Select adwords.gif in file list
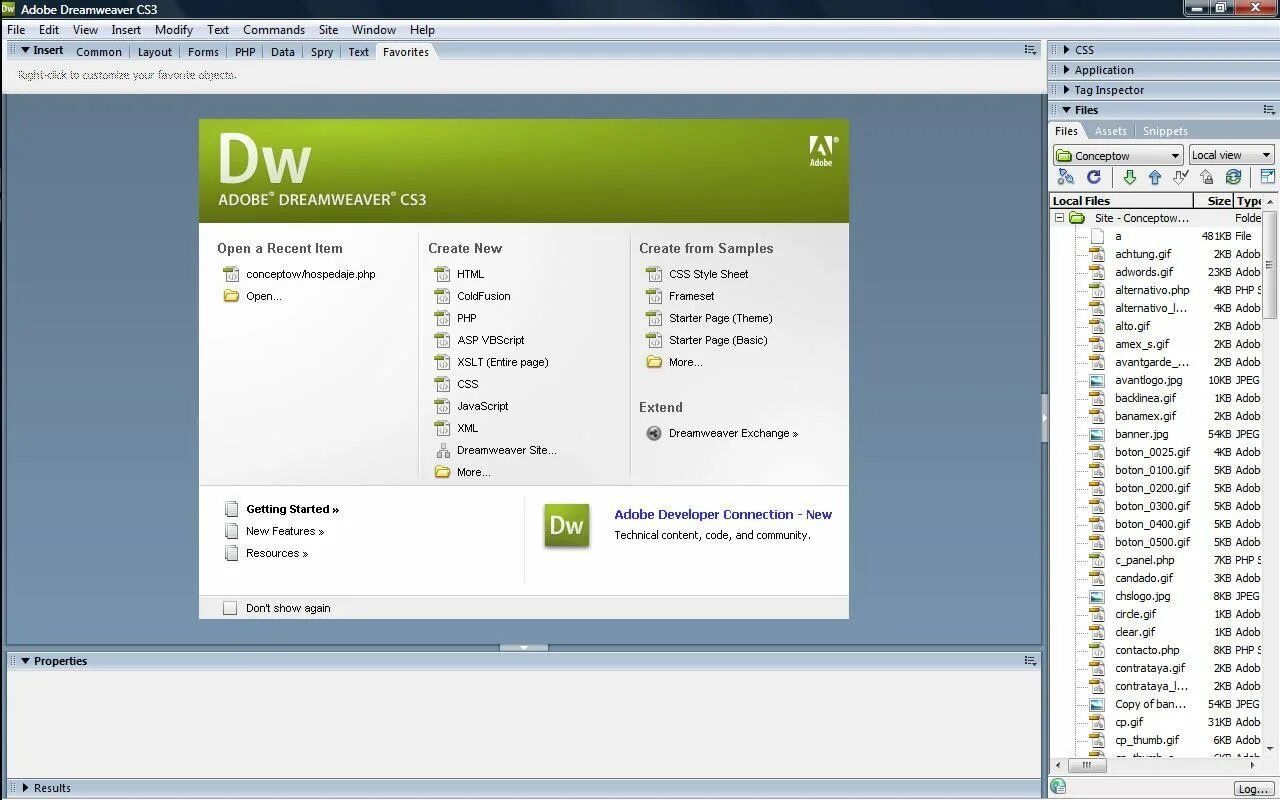The image size is (1280, 800). pos(1144,272)
